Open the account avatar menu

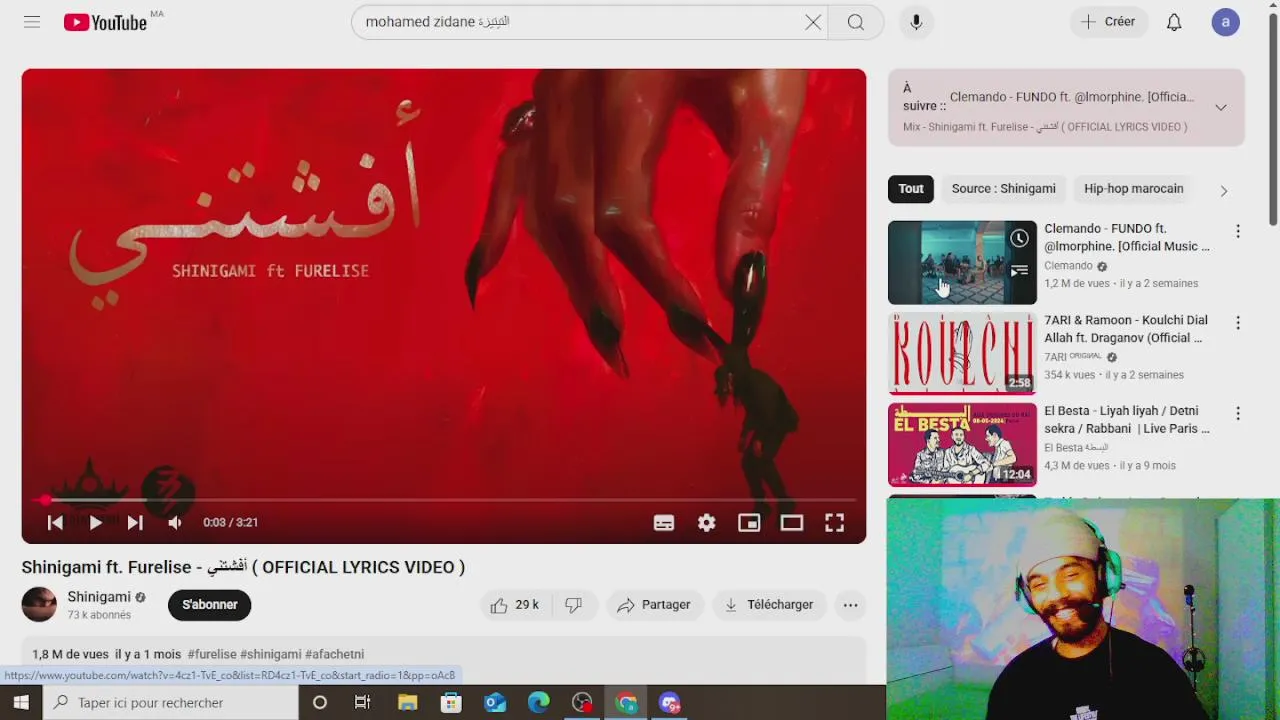pos(1226,22)
